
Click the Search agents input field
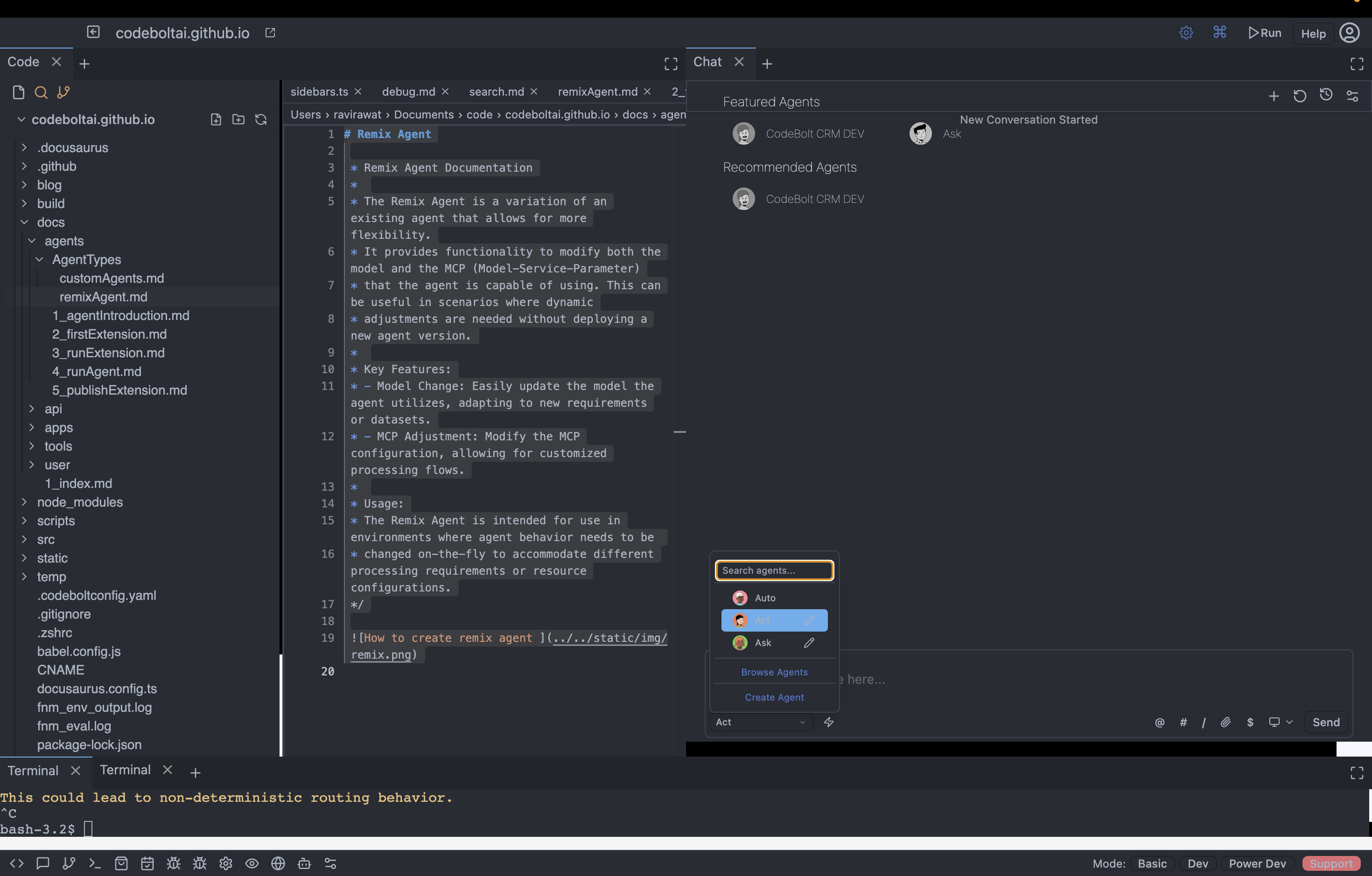point(774,571)
